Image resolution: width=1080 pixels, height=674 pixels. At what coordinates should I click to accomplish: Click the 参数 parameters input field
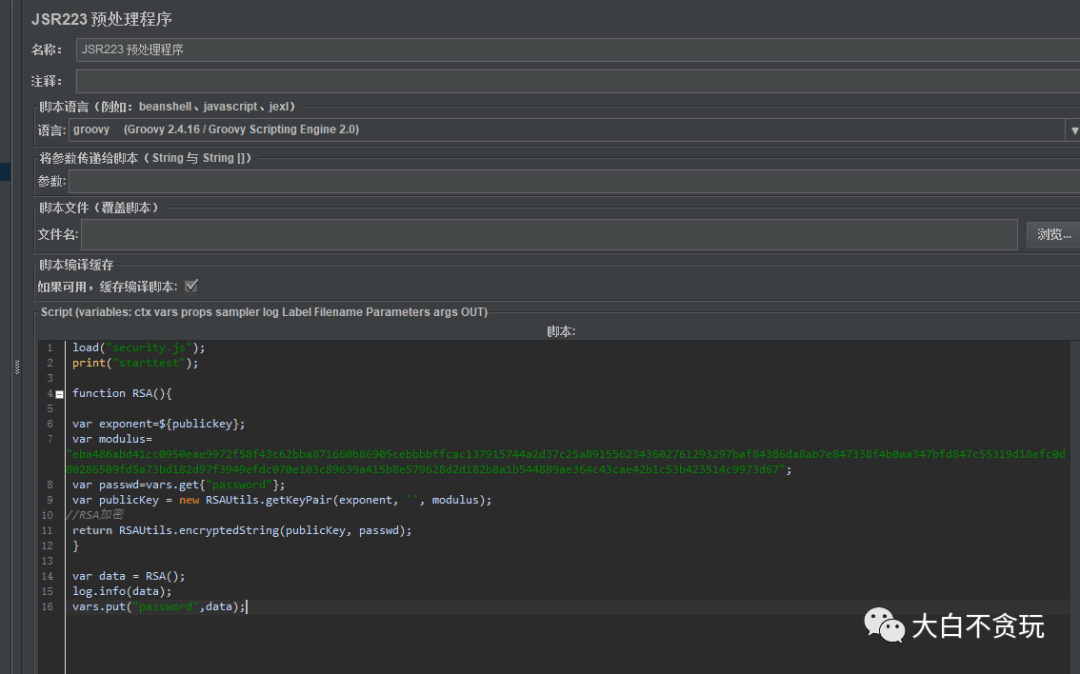click(x=573, y=181)
